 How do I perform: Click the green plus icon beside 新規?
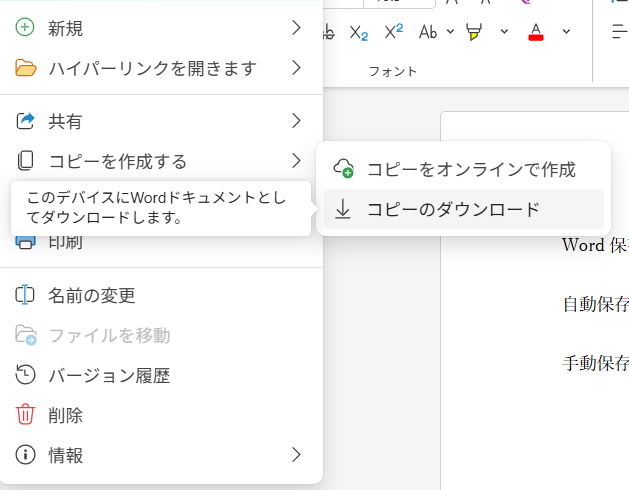point(25,28)
